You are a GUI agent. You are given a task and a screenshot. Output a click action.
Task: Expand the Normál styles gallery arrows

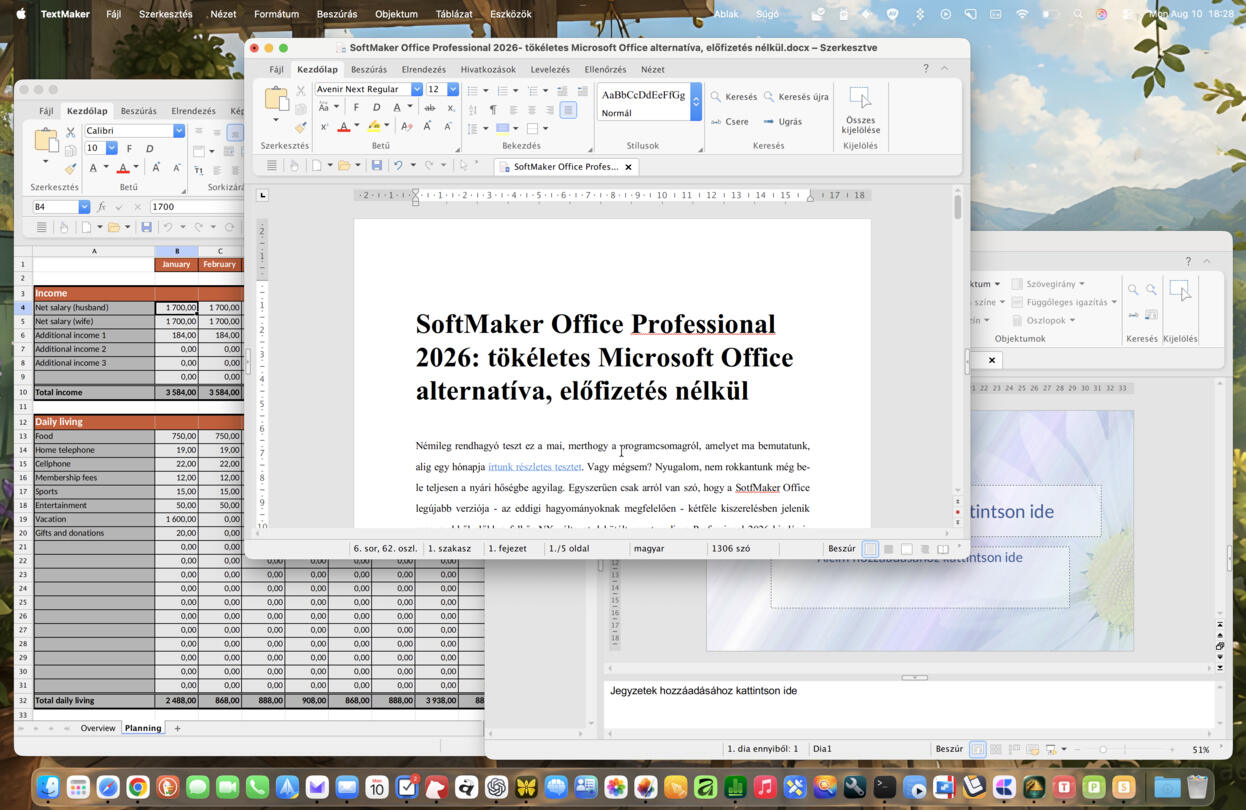tap(696, 102)
